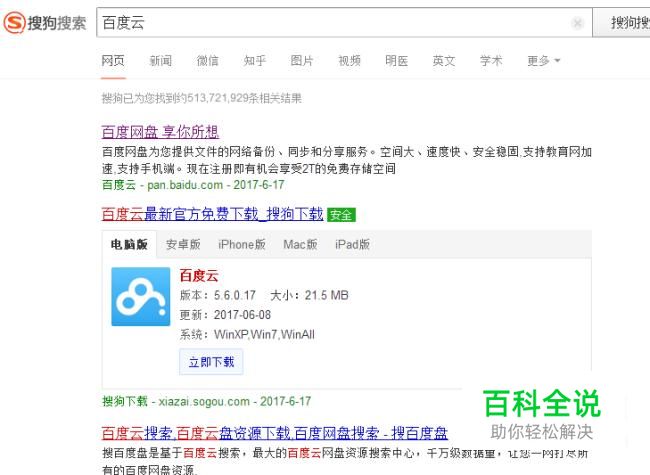Clear the search box with the X icon
The height and width of the screenshot is (475, 650).
(577, 23)
